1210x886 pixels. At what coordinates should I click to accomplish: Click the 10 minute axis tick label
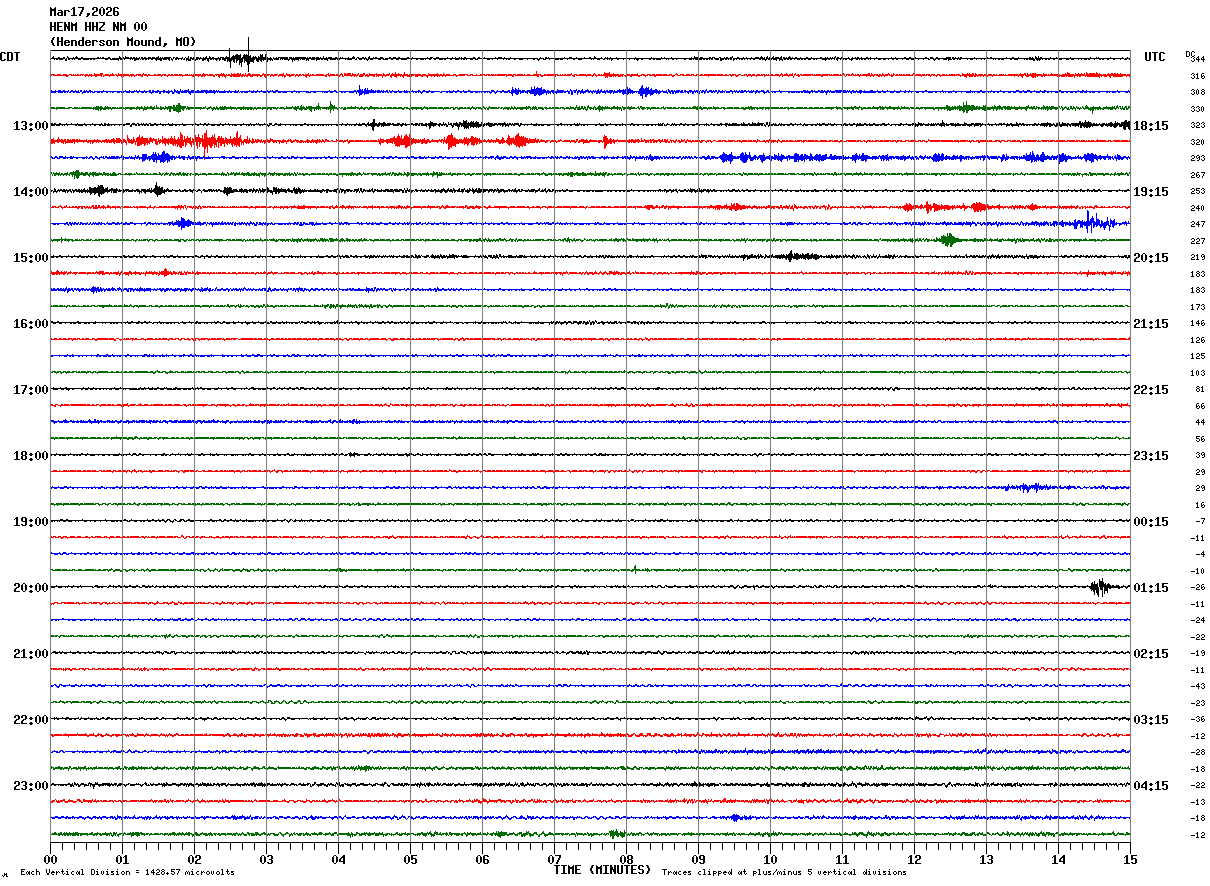tap(770, 858)
